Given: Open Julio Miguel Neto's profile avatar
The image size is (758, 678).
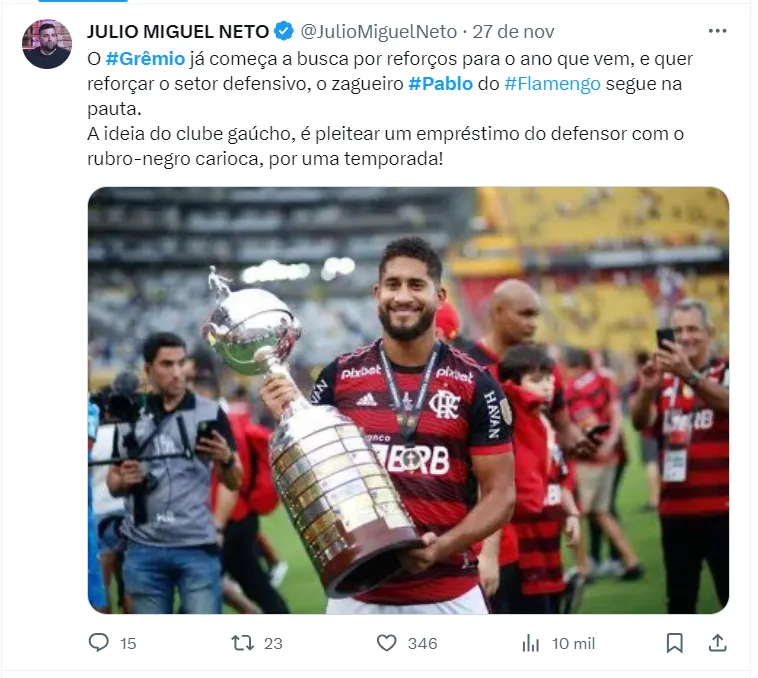Looking at the screenshot, I should 47,44.
